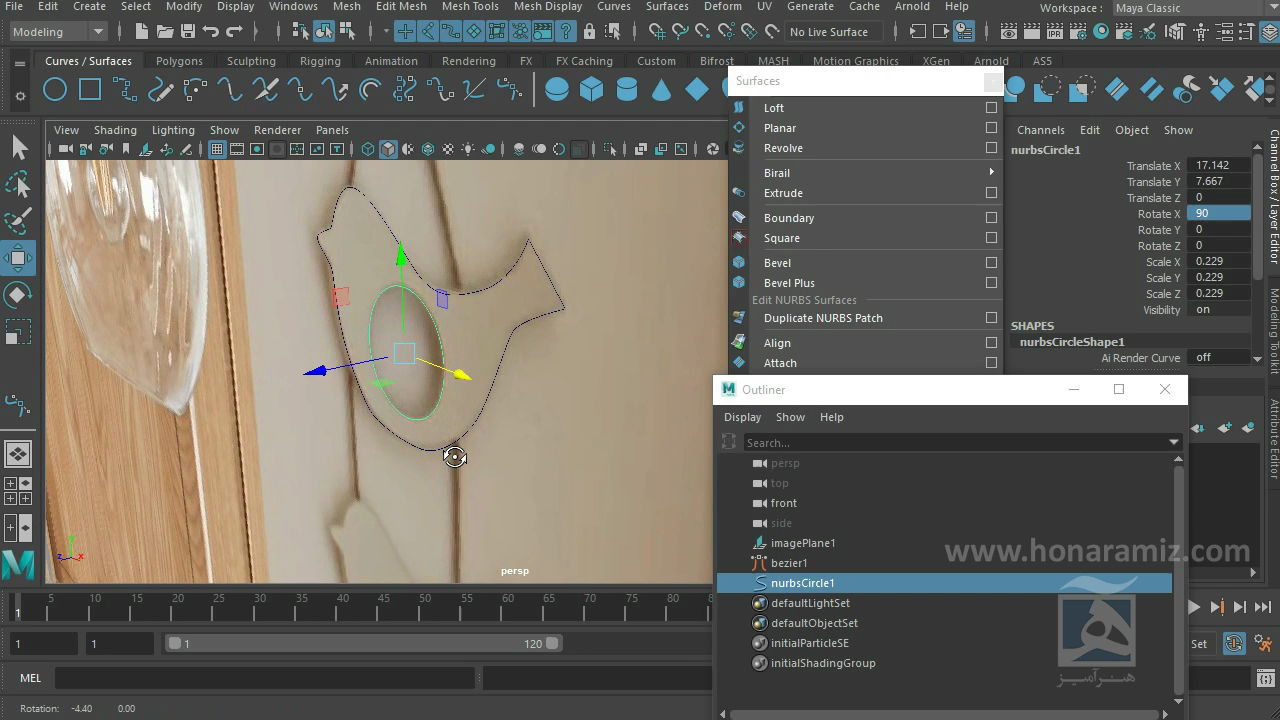Click the Redo arrow icon

coord(233,31)
